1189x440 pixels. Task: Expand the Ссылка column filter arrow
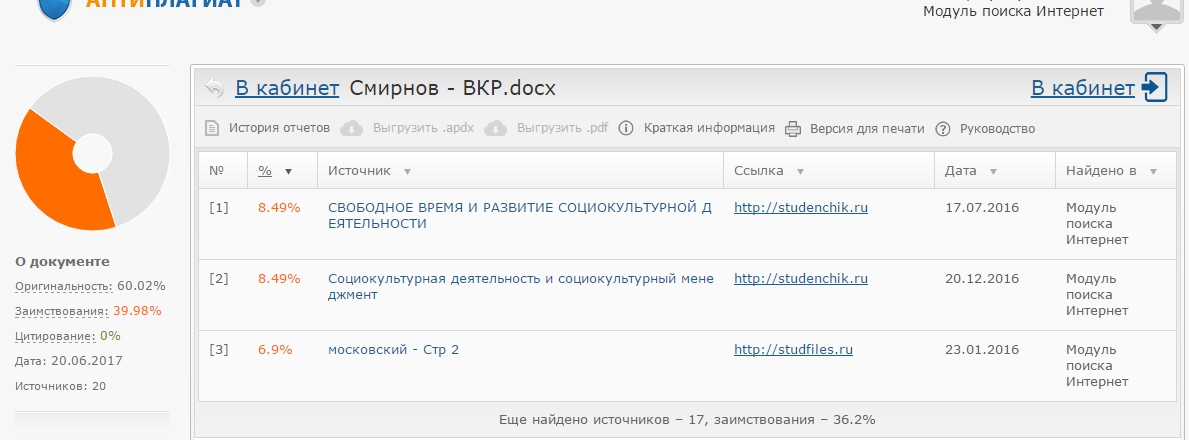click(800, 172)
